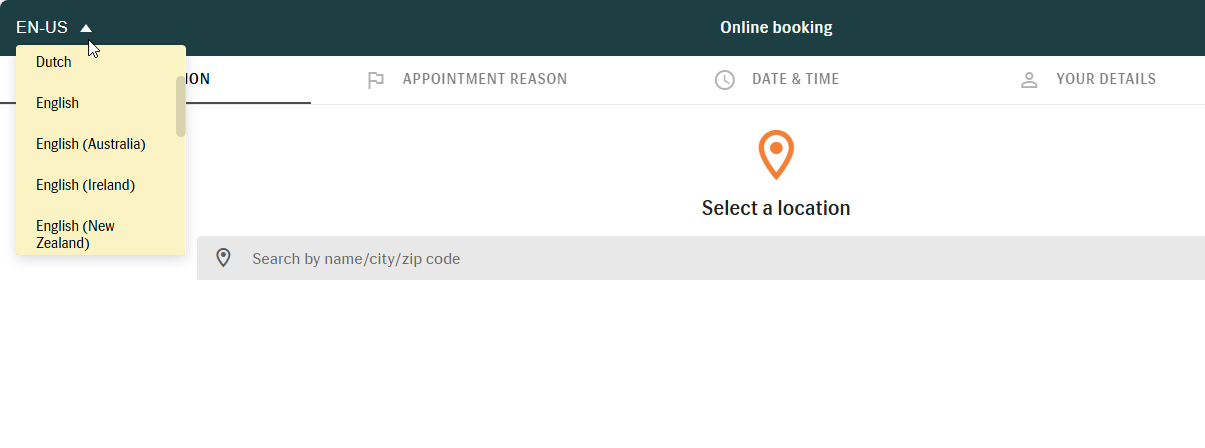Choose English (New Zealand) language option
The image size is (1205, 448).
coord(75,234)
